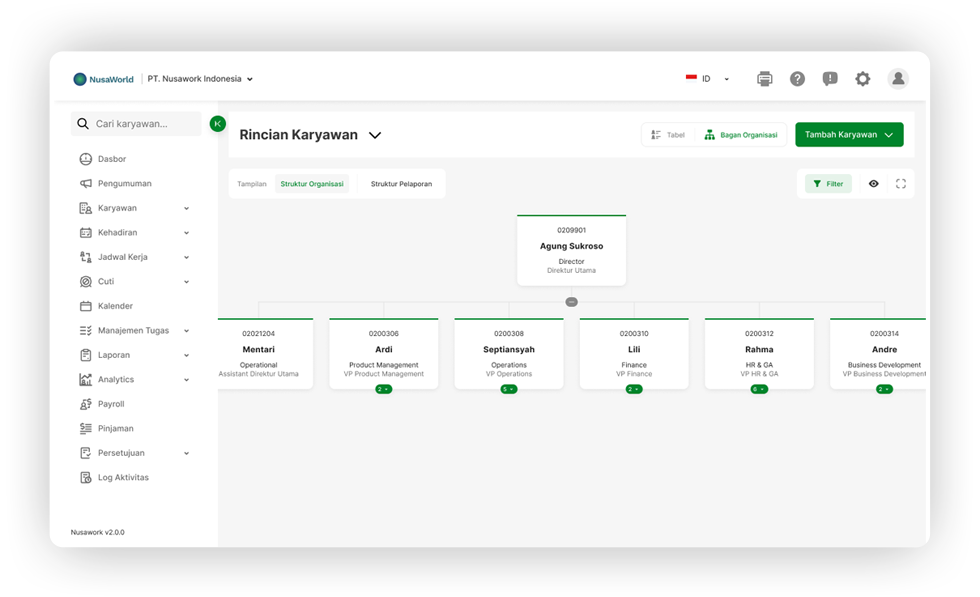Toggle the eye visibility icon
The image size is (980, 597).
(x=874, y=184)
